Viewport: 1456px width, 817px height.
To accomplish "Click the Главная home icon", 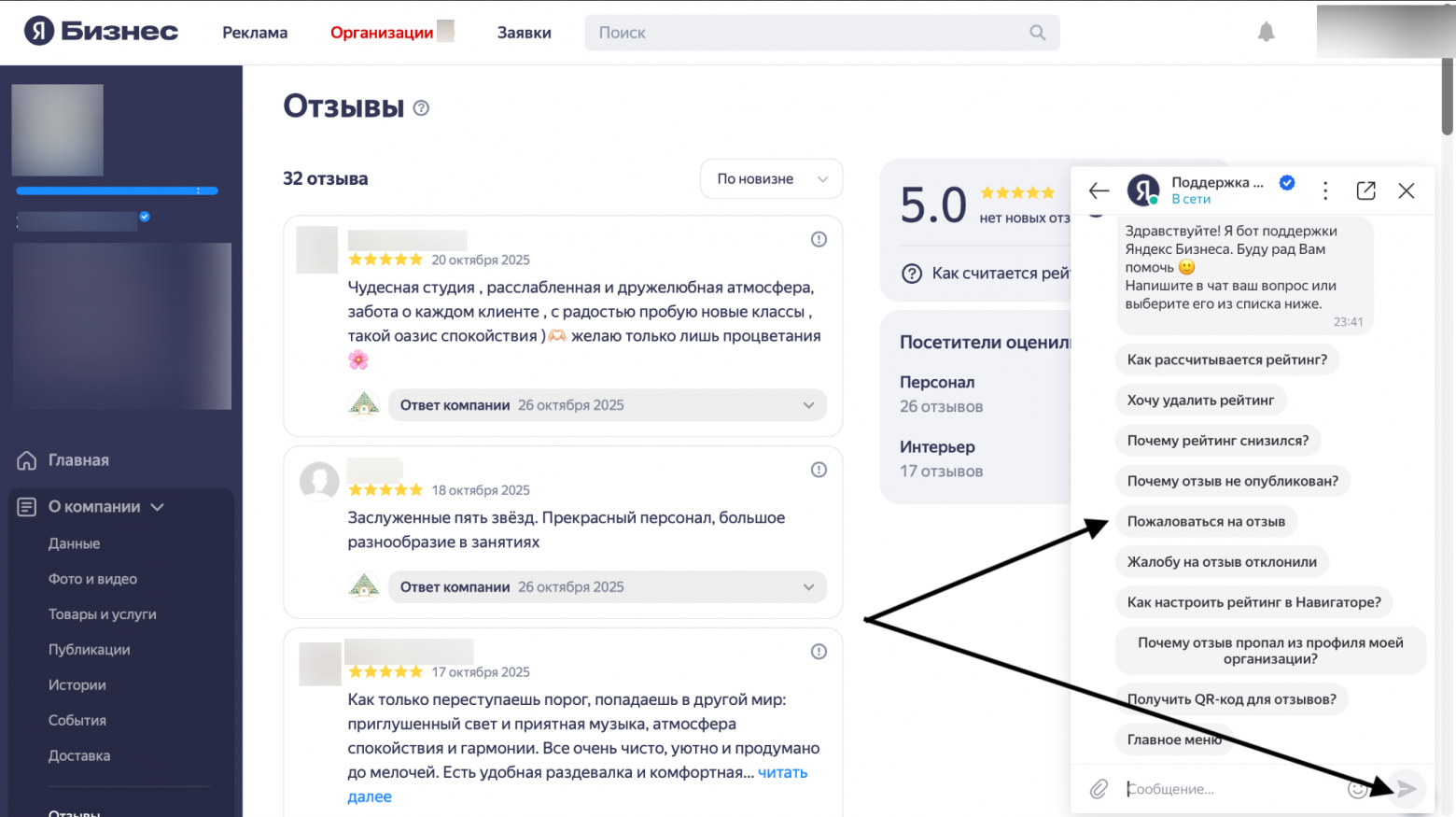I will (x=27, y=460).
